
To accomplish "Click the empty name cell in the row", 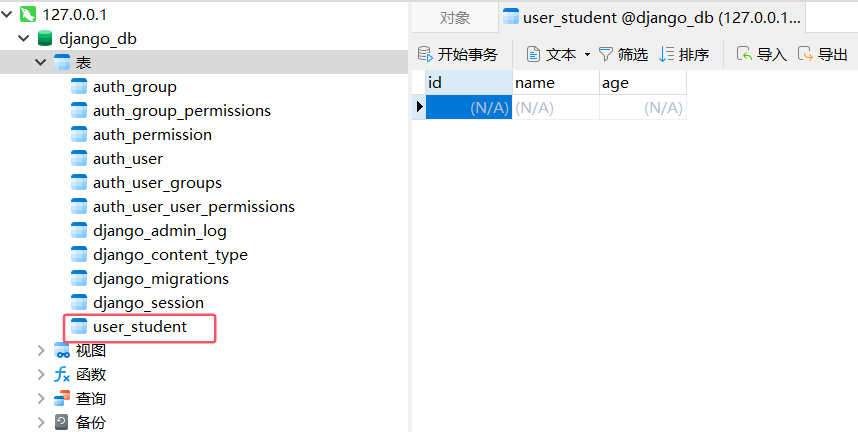I will (555, 108).
